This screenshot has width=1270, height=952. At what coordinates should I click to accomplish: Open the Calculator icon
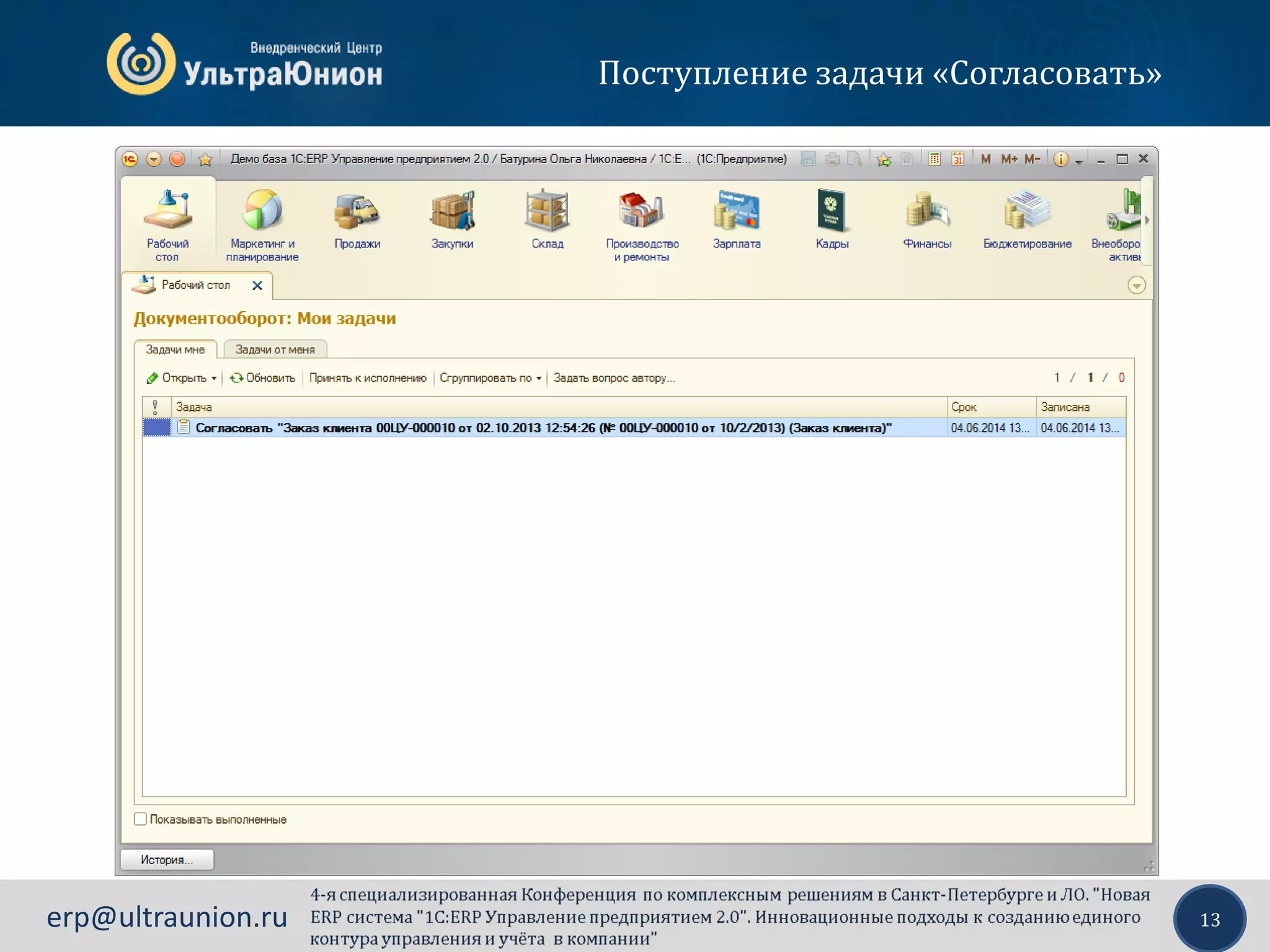click(935, 159)
